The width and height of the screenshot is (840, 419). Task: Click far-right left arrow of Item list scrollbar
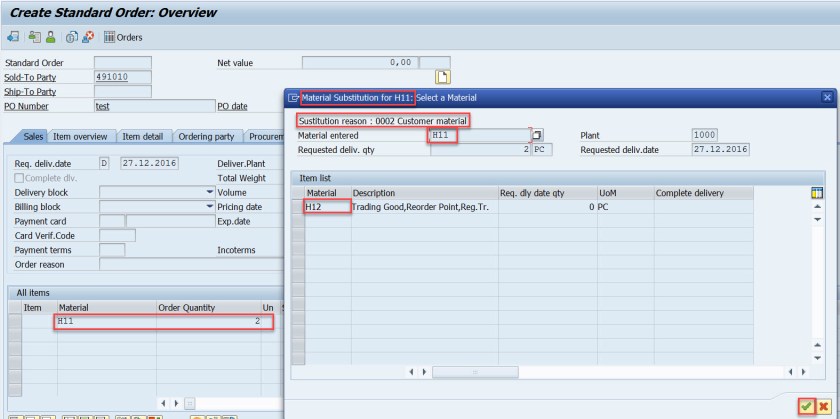pyautogui.click(x=792, y=372)
